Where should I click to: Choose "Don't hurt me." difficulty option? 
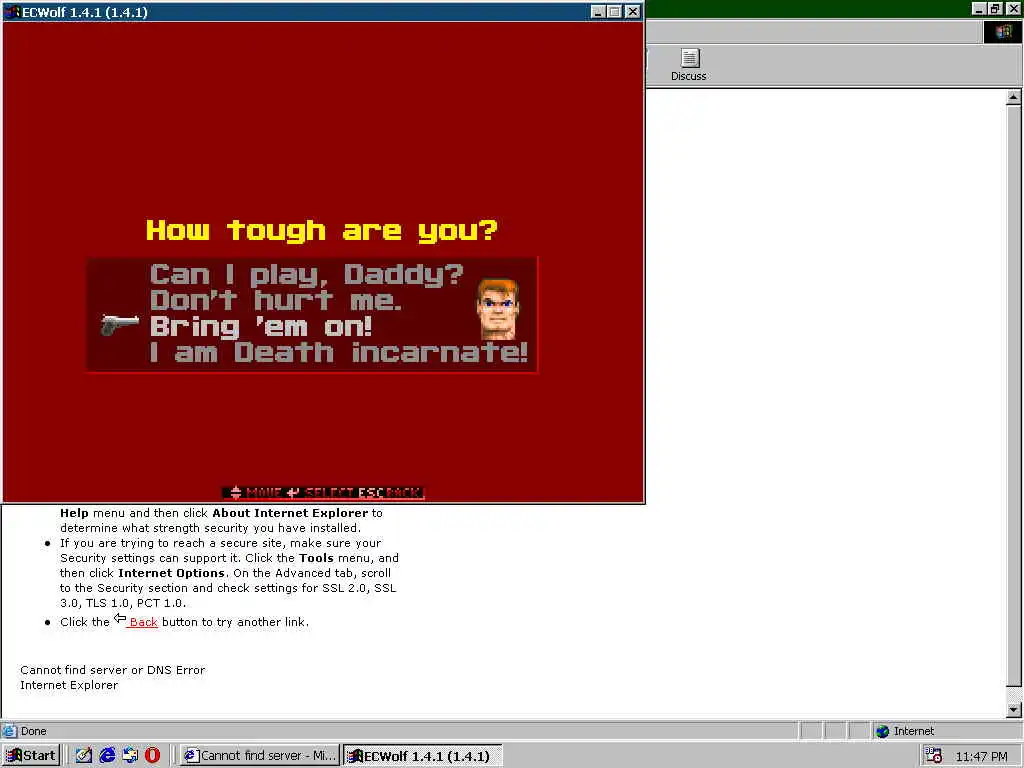pos(276,300)
